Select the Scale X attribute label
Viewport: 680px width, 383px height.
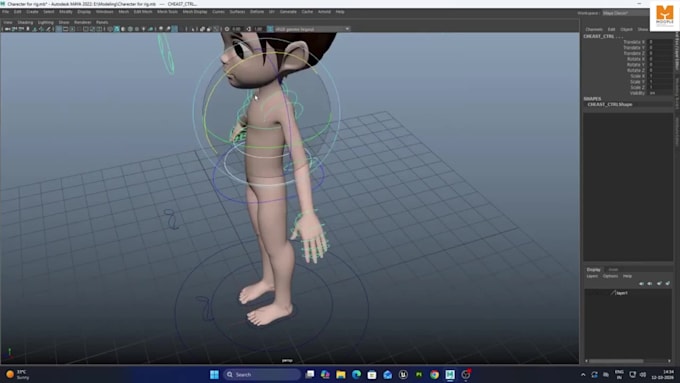tap(638, 76)
